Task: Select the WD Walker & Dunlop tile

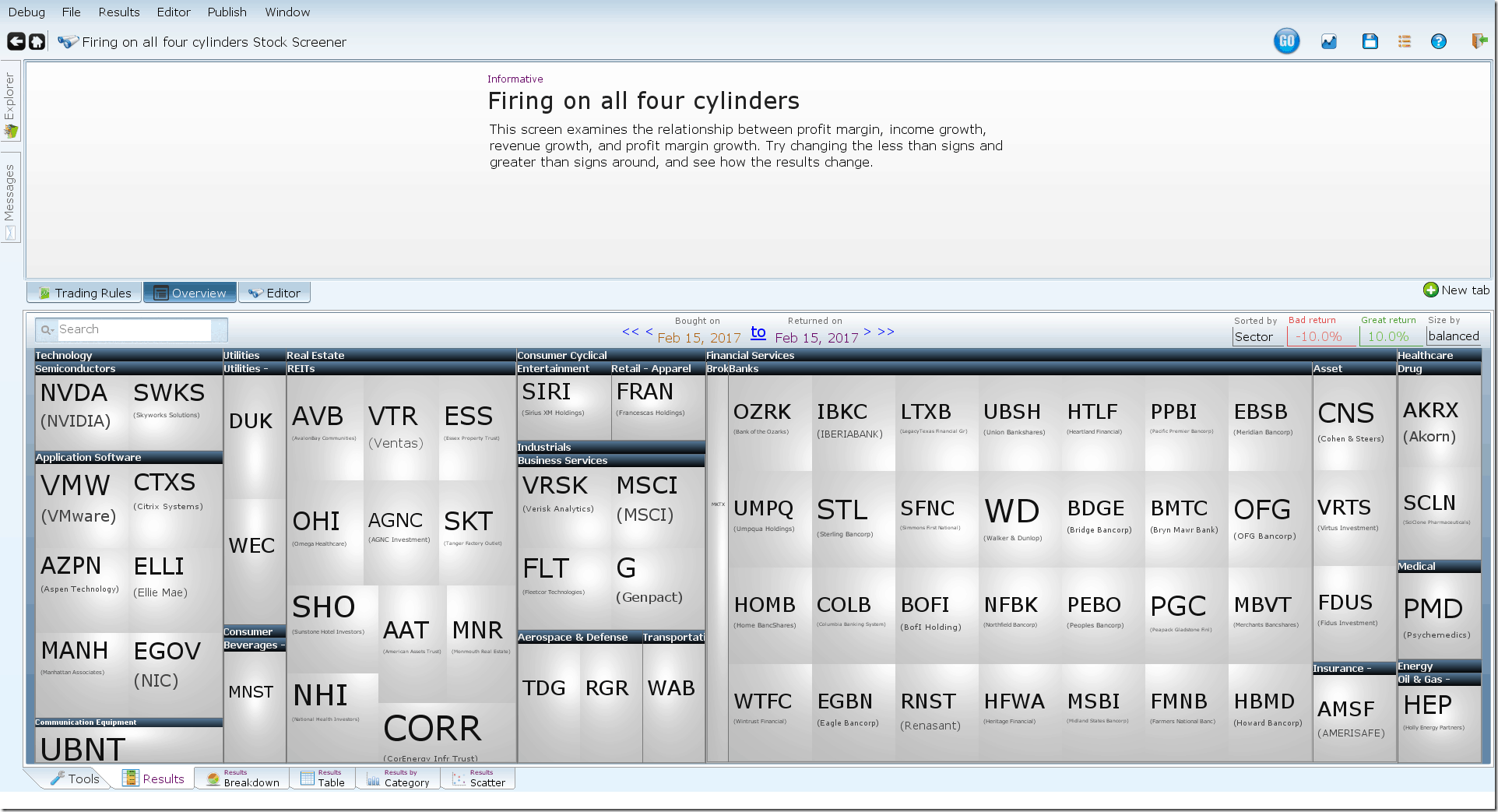Action: [1020, 518]
